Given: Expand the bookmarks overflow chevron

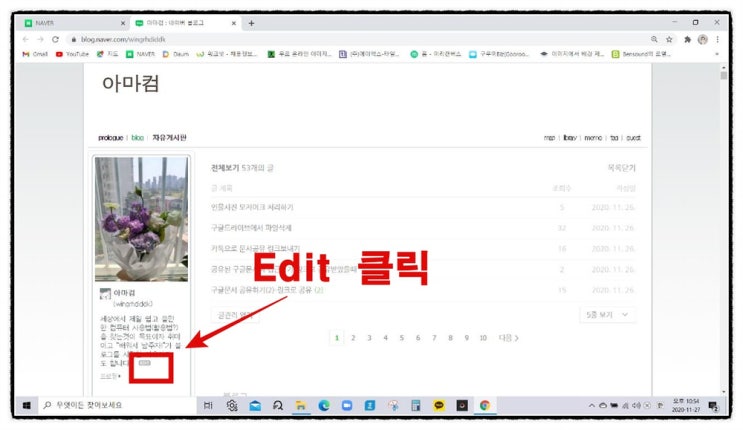Looking at the screenshot, I should [717, 54].
